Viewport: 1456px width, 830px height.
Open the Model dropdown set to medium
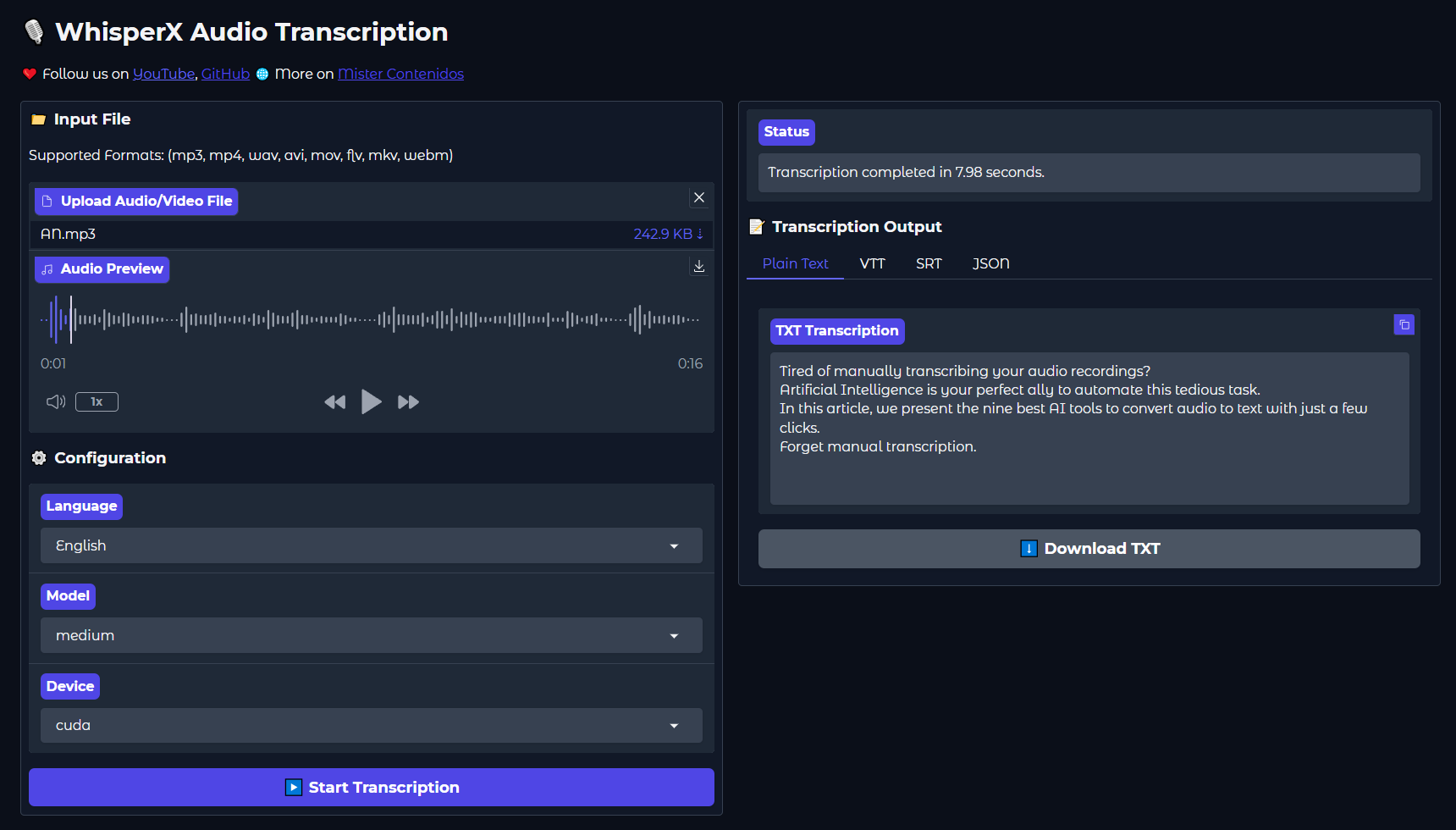372,635
